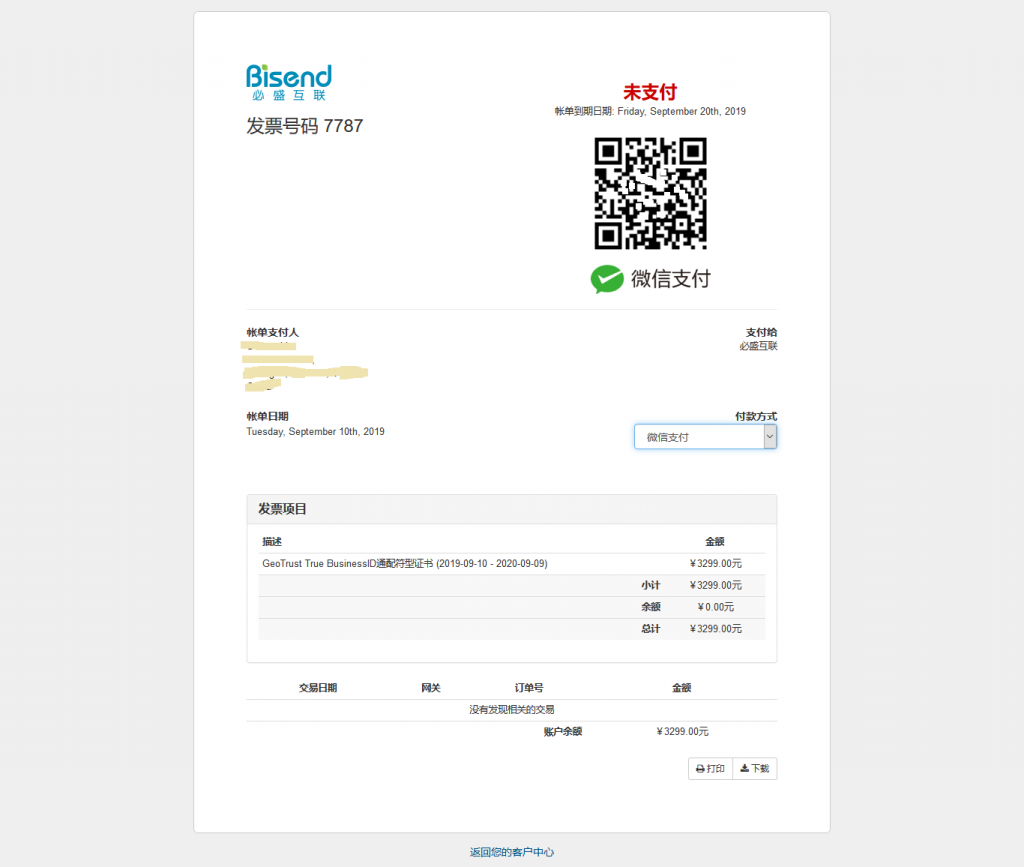Click the ¥0.00元 credit amount

tap(716, 607)
